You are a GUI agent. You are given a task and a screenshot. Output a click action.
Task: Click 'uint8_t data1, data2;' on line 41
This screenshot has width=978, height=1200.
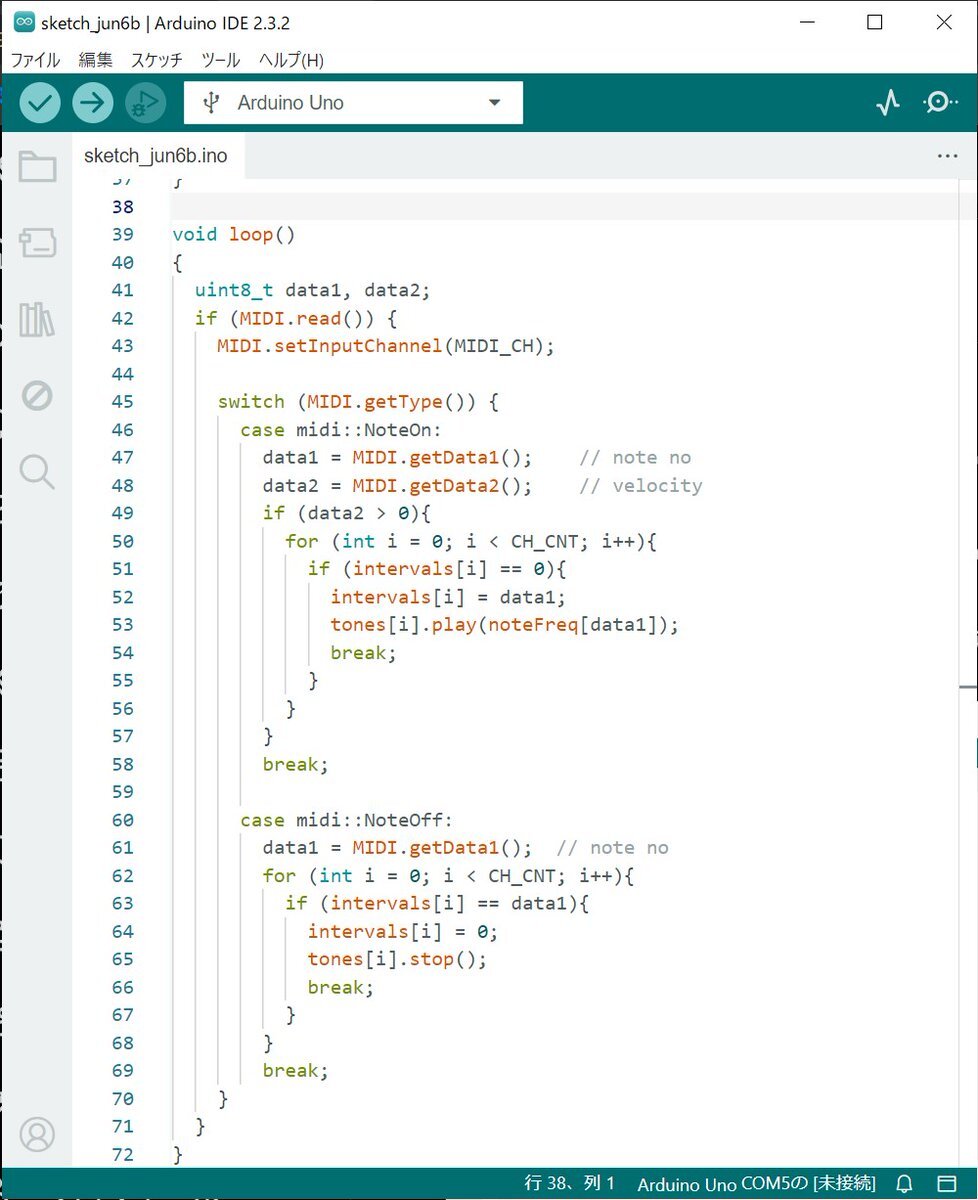pos(312,290)
